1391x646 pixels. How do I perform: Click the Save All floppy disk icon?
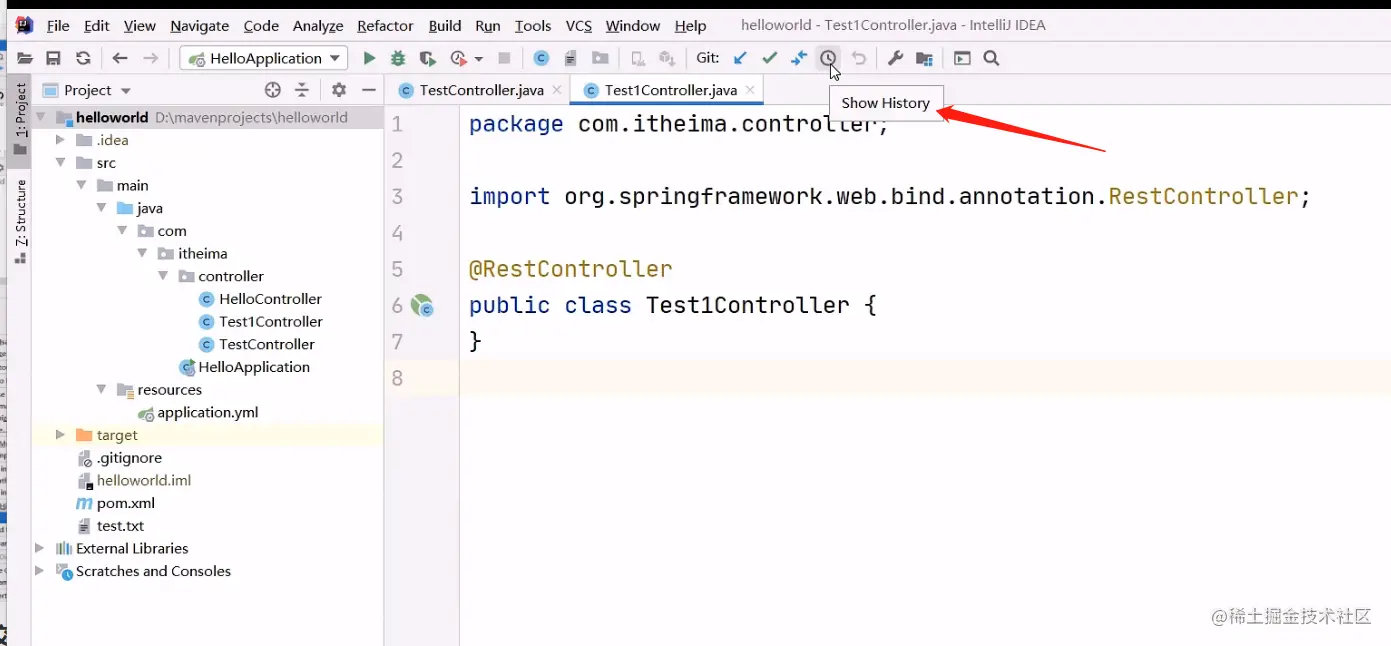pos(54,59)
